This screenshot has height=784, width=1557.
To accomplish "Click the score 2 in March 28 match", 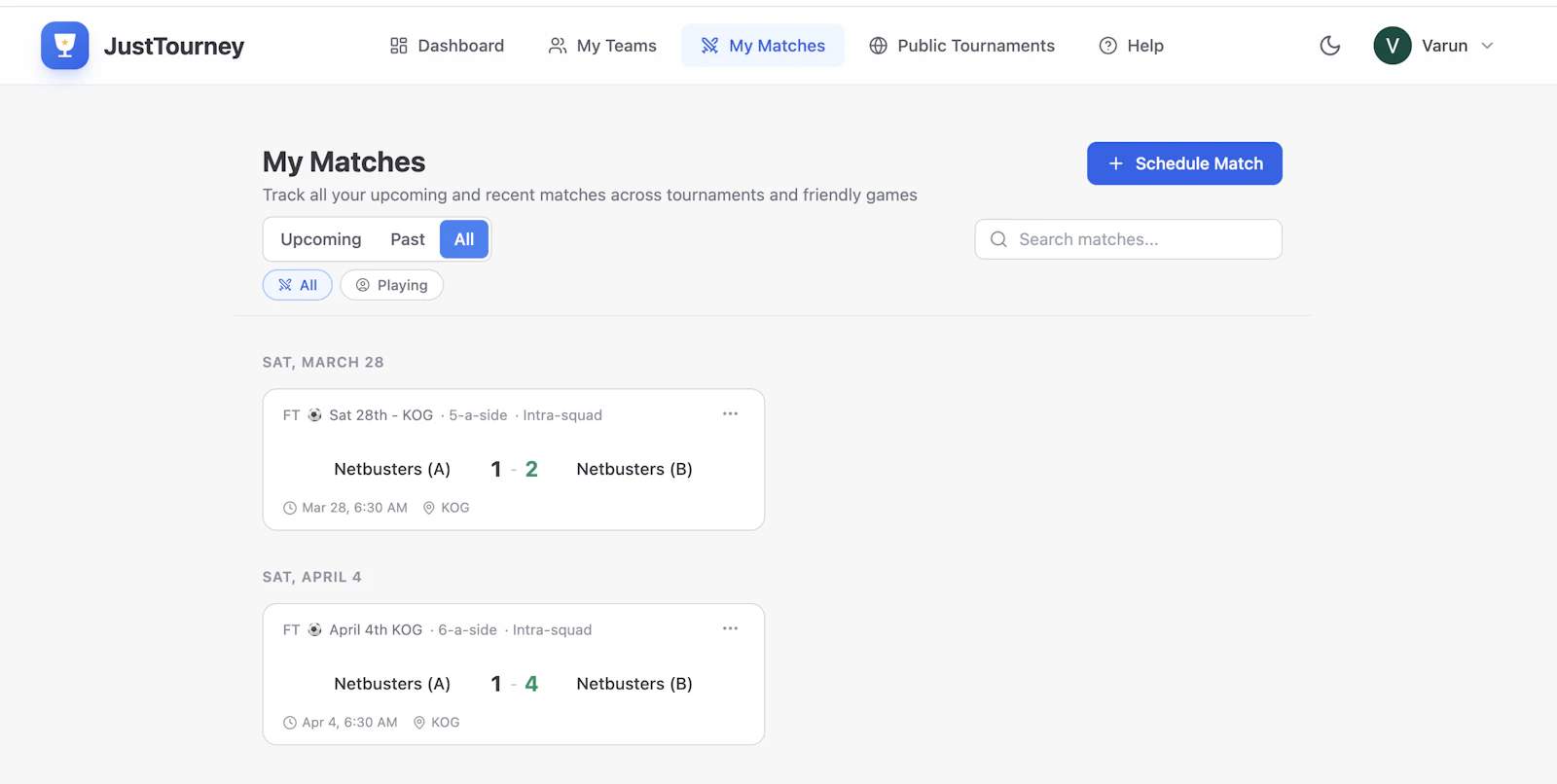I will pyautogui.click(x=531, y=469).
